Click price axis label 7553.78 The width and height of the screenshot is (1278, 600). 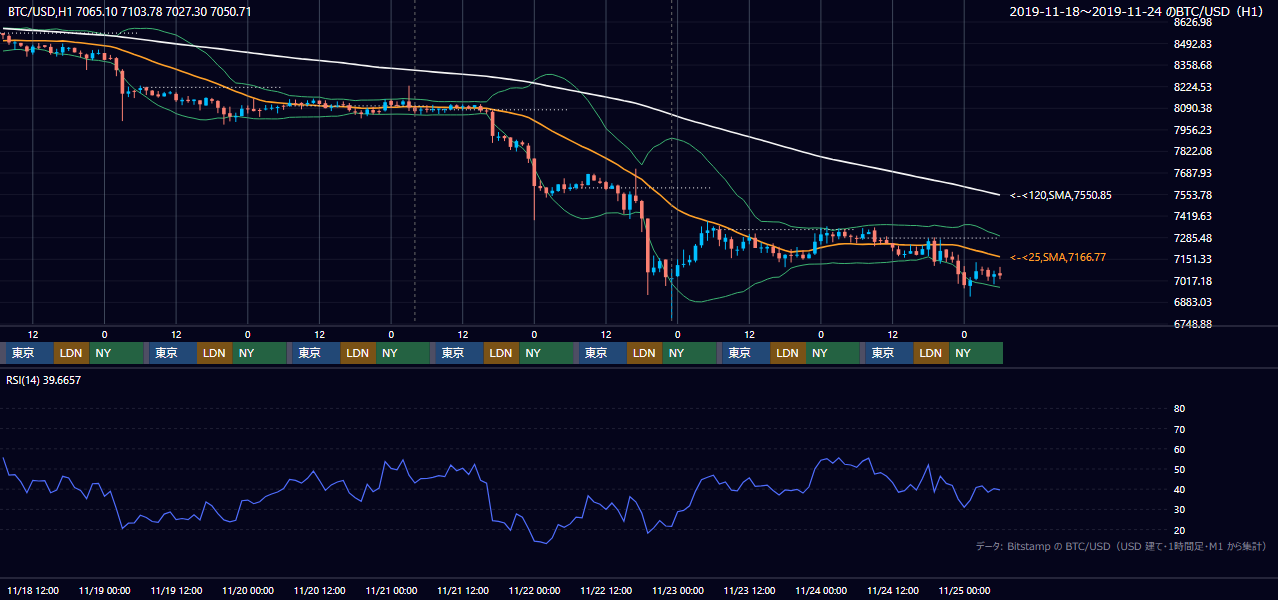pos(1193,195)
